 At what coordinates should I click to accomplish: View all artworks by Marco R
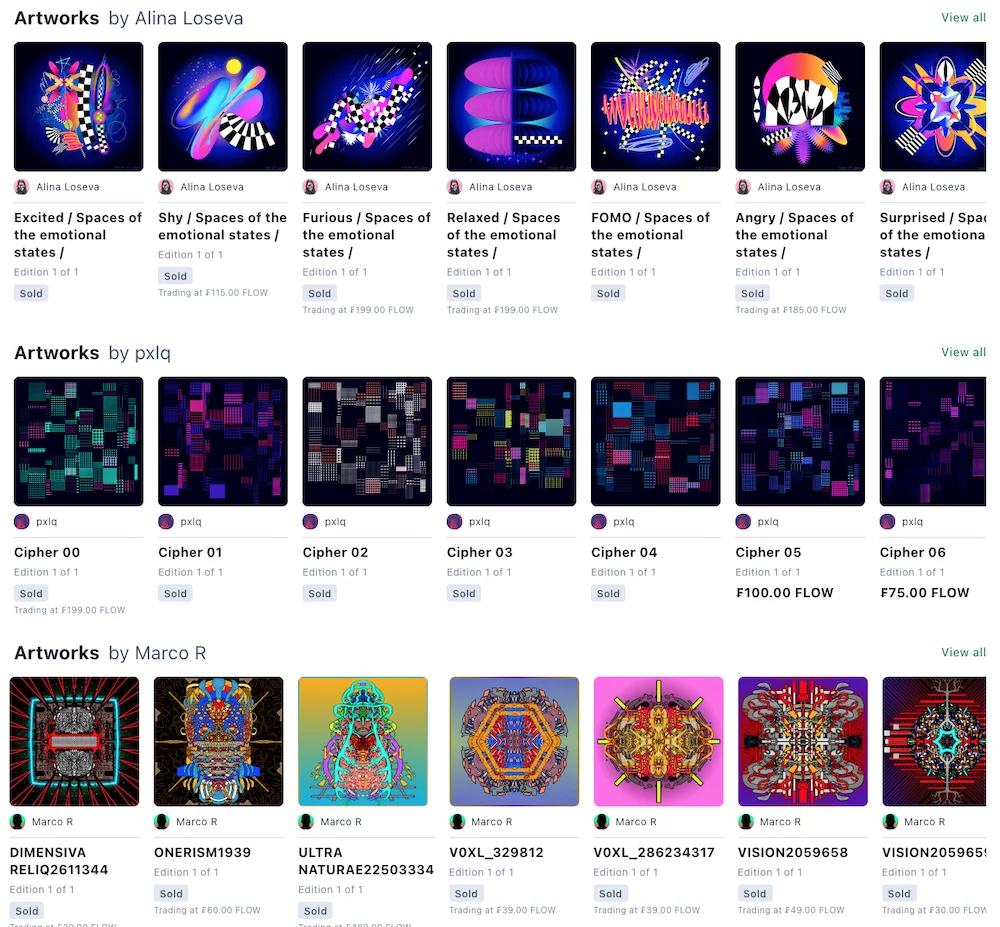(x=963, y=653)
